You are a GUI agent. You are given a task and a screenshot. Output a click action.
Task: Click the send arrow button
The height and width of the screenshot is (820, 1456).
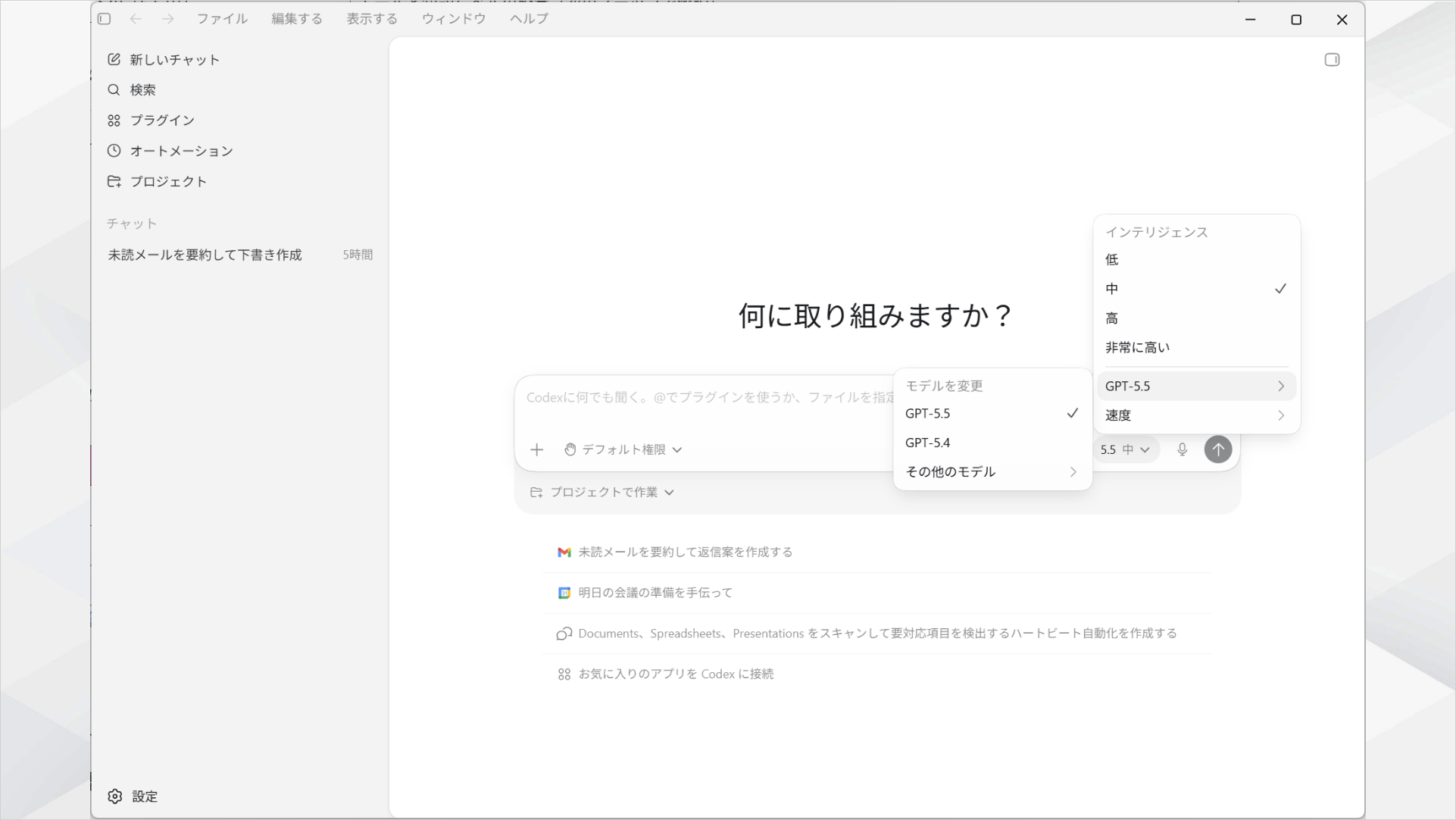(x=1217, y=449)
